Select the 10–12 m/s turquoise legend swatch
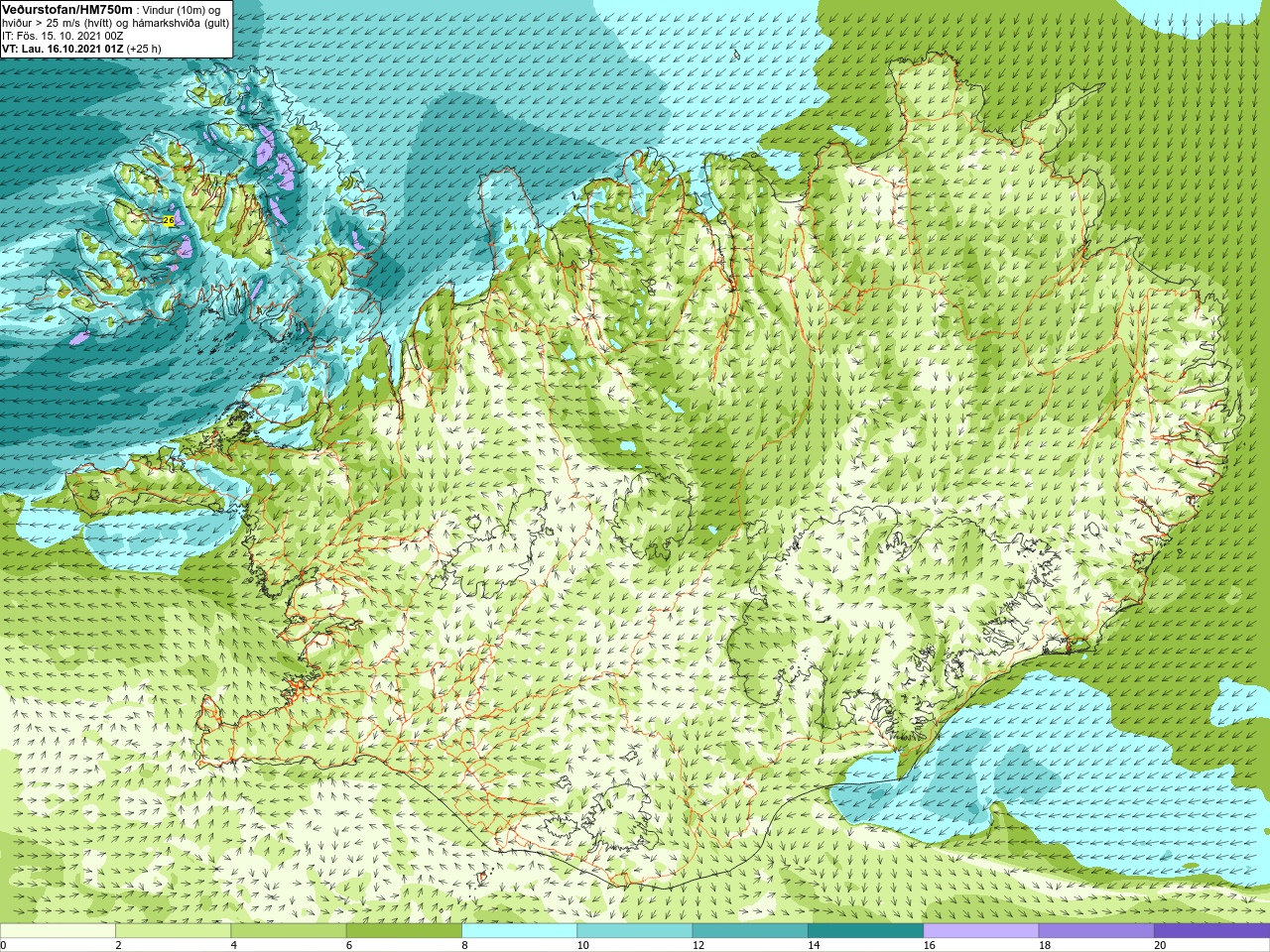This screenshot has width=1270, height=952. click(x=635, y=931)
